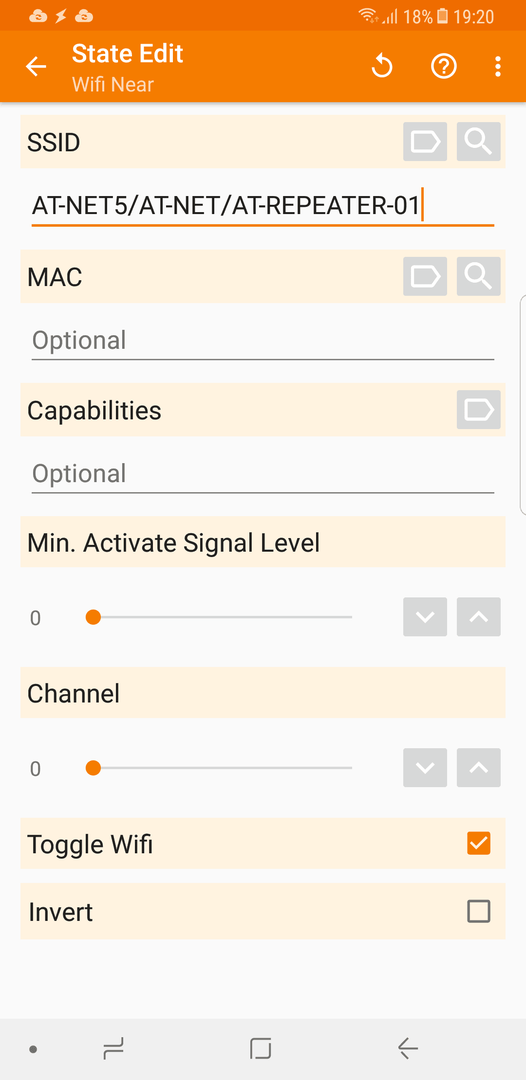526x1080 pixels.
Task: Decrease the Channel value
Action: click(425, 767)
